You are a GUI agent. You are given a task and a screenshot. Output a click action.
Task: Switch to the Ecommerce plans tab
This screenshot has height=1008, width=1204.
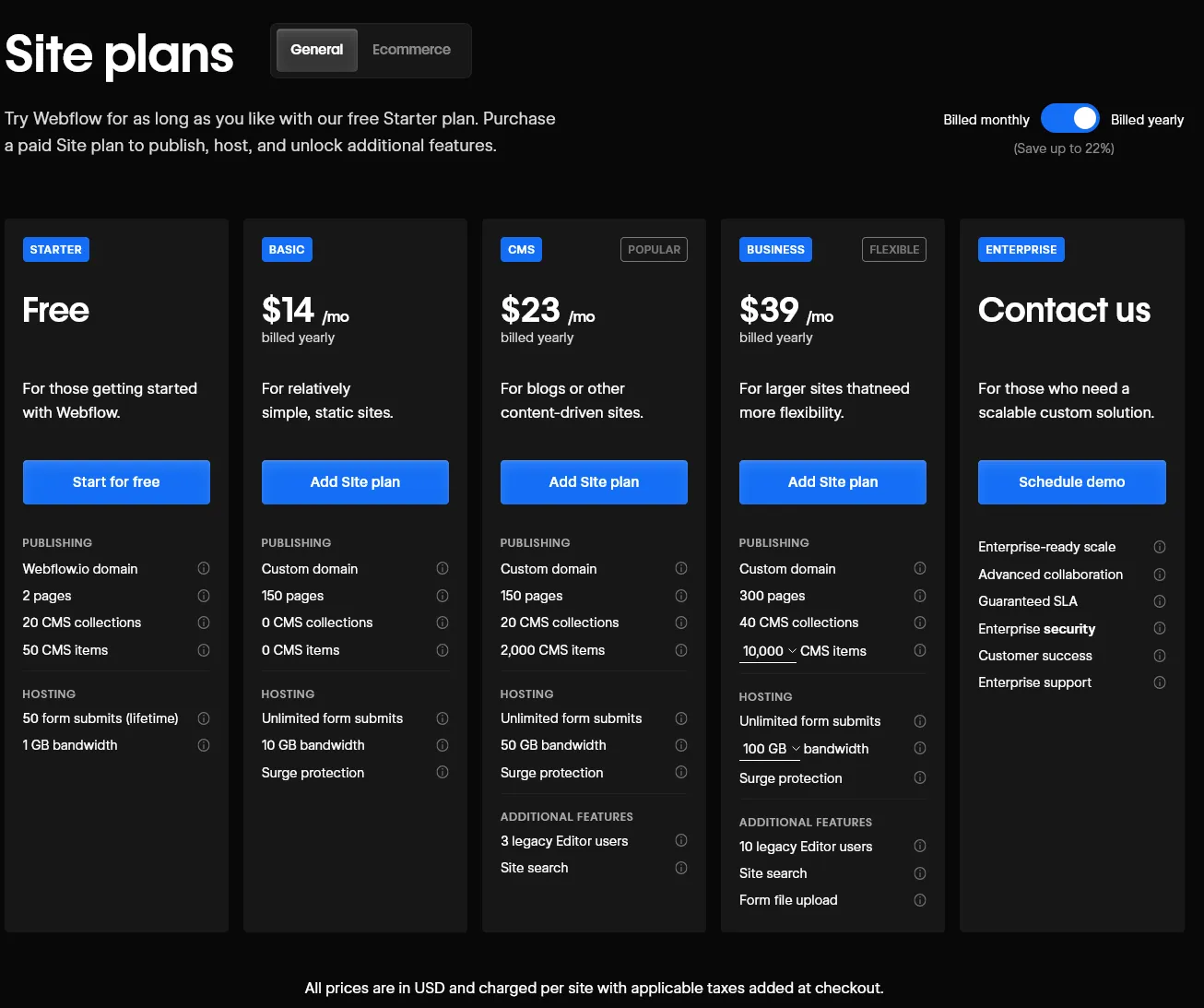(411, 50)
